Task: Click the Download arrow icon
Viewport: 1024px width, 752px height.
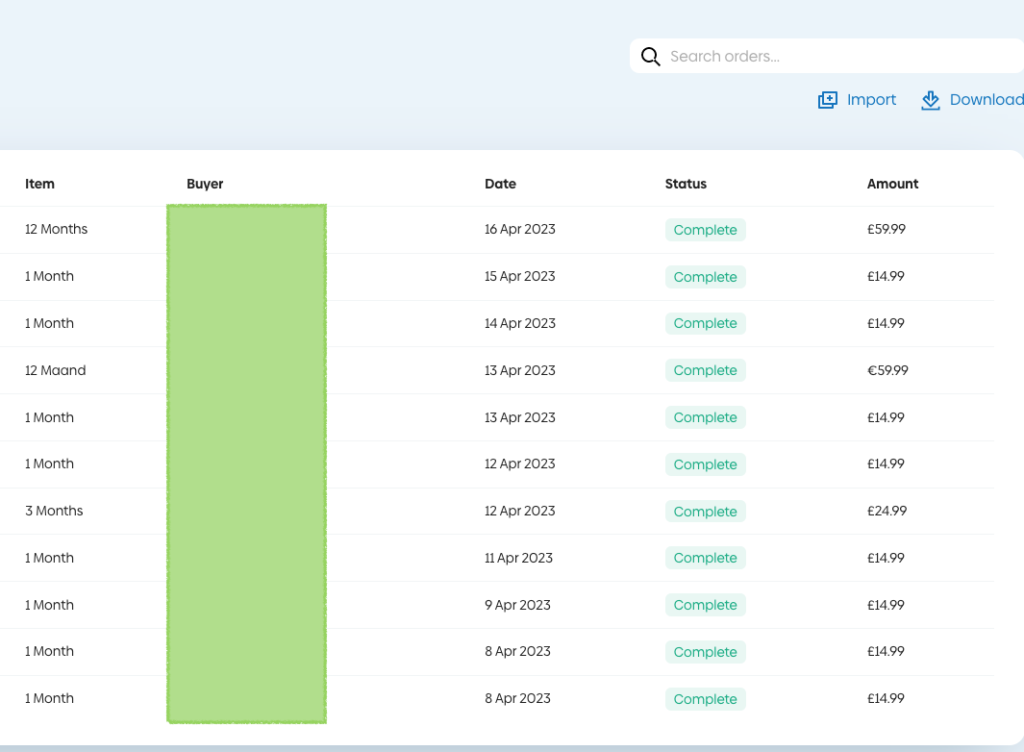Action: (930, 100)
